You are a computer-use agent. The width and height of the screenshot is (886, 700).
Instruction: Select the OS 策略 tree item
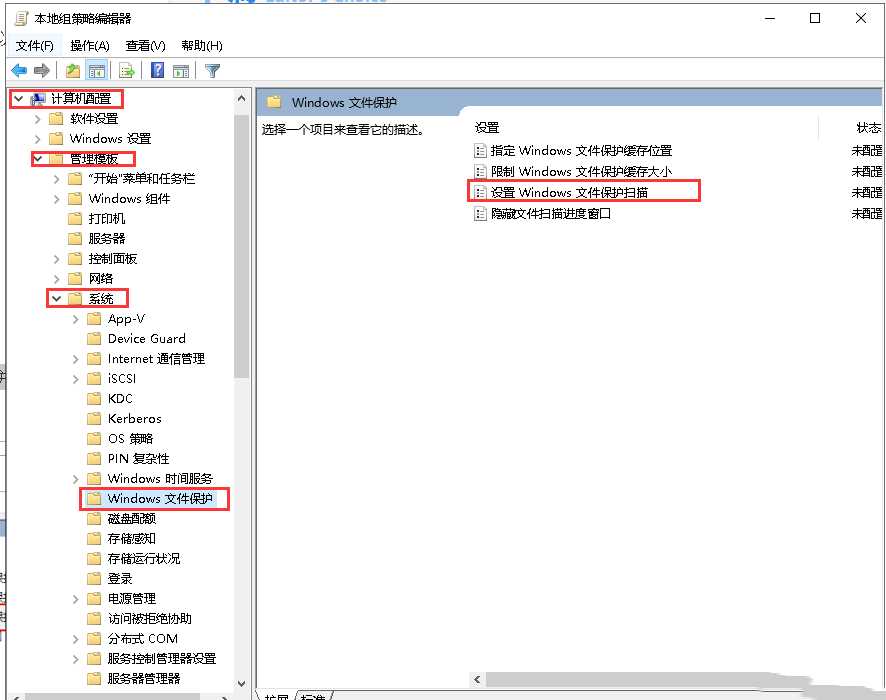[x=130, y=438]
